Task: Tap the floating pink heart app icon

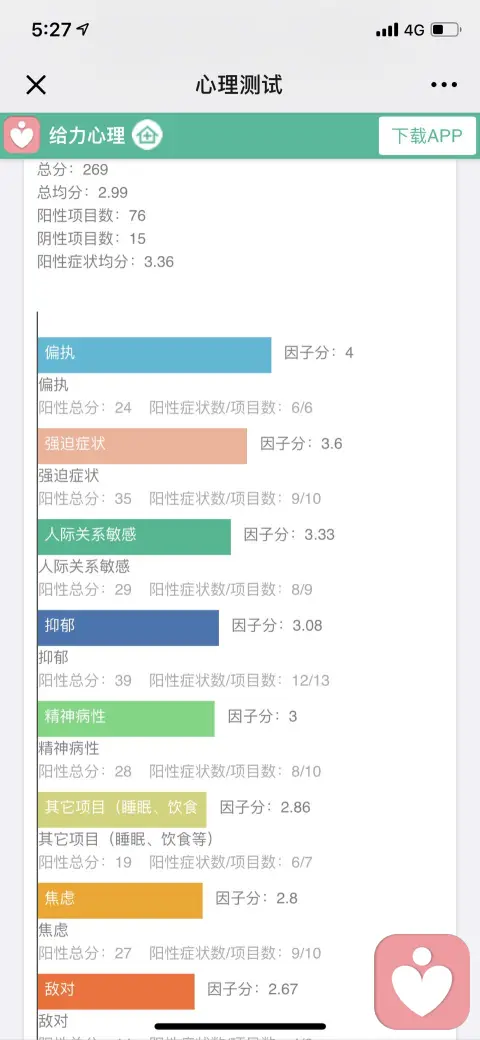Action: (422, 982)
